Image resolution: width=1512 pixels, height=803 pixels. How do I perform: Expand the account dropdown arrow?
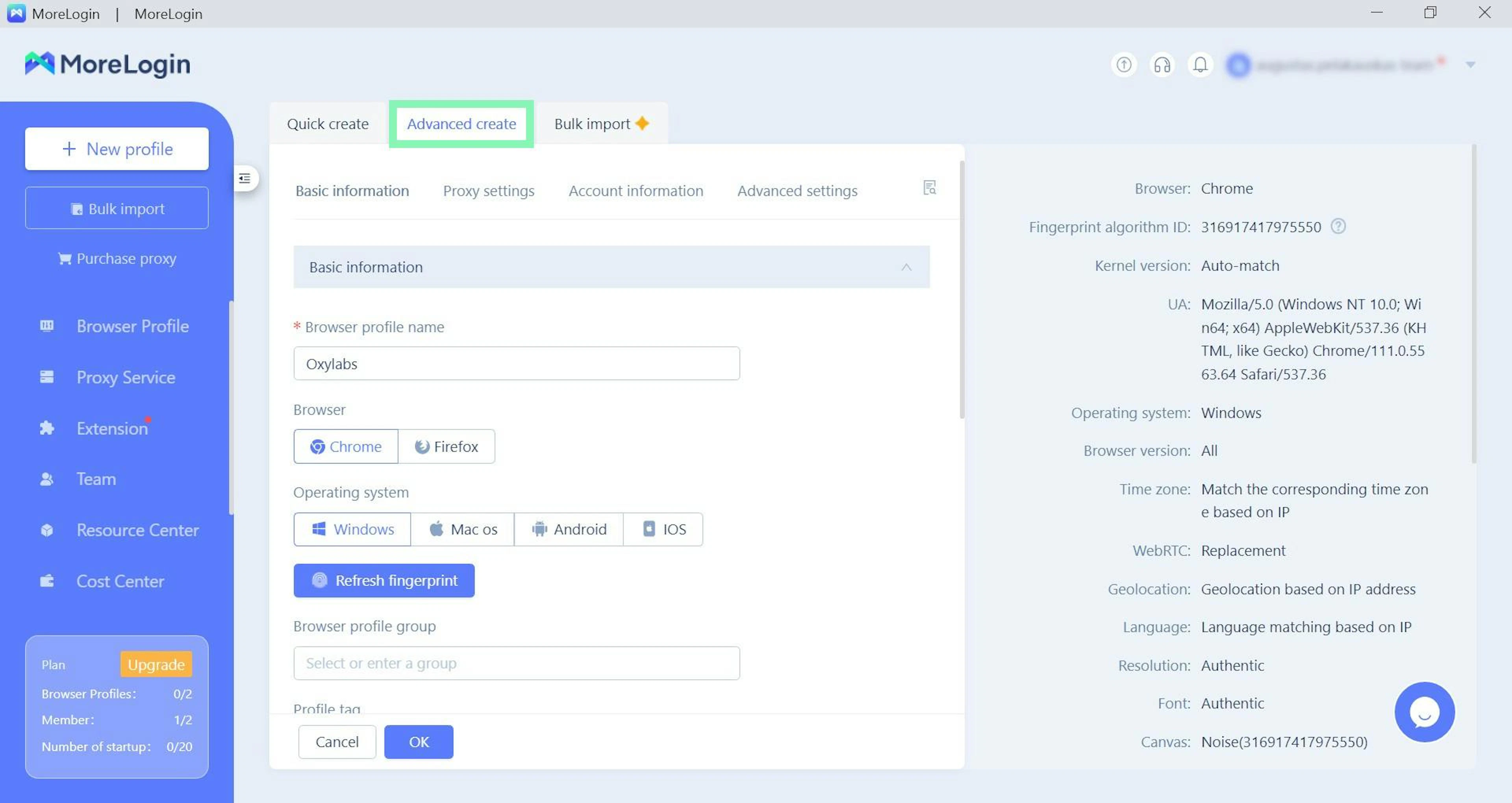tap(1470, 65)
